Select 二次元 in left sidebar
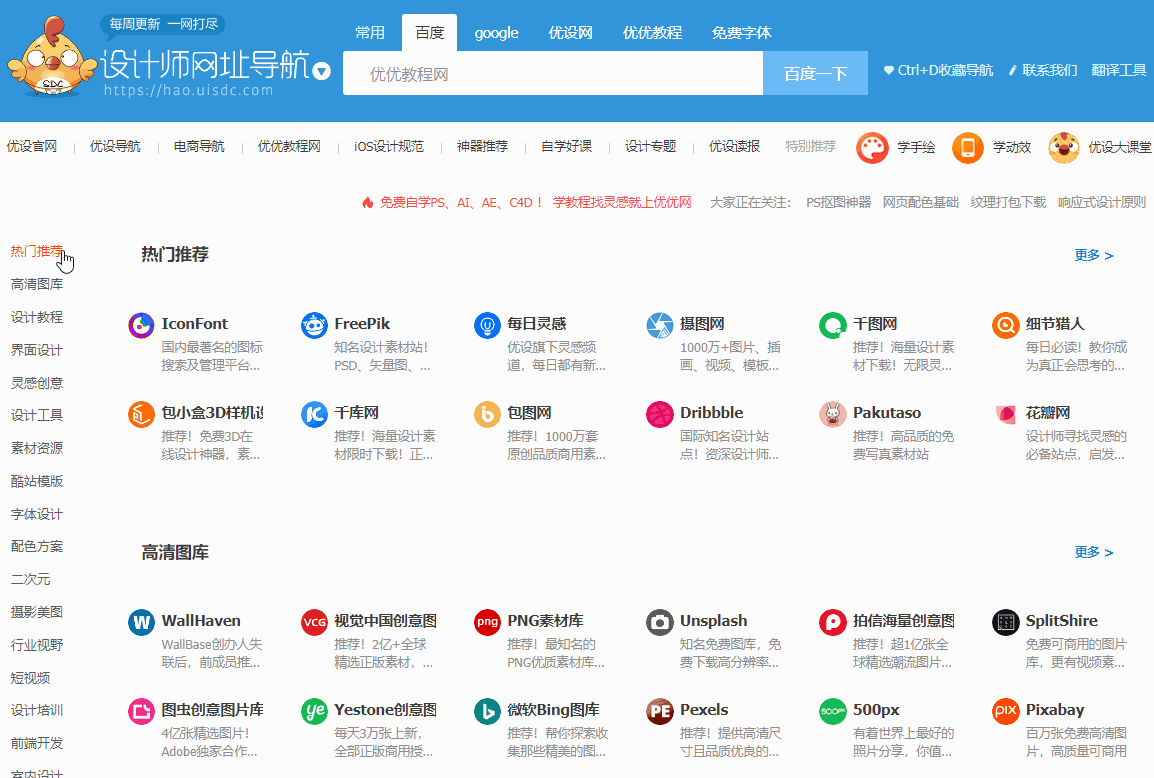The height and width of the screenshot is (778, 1154). tap(30, 579)
